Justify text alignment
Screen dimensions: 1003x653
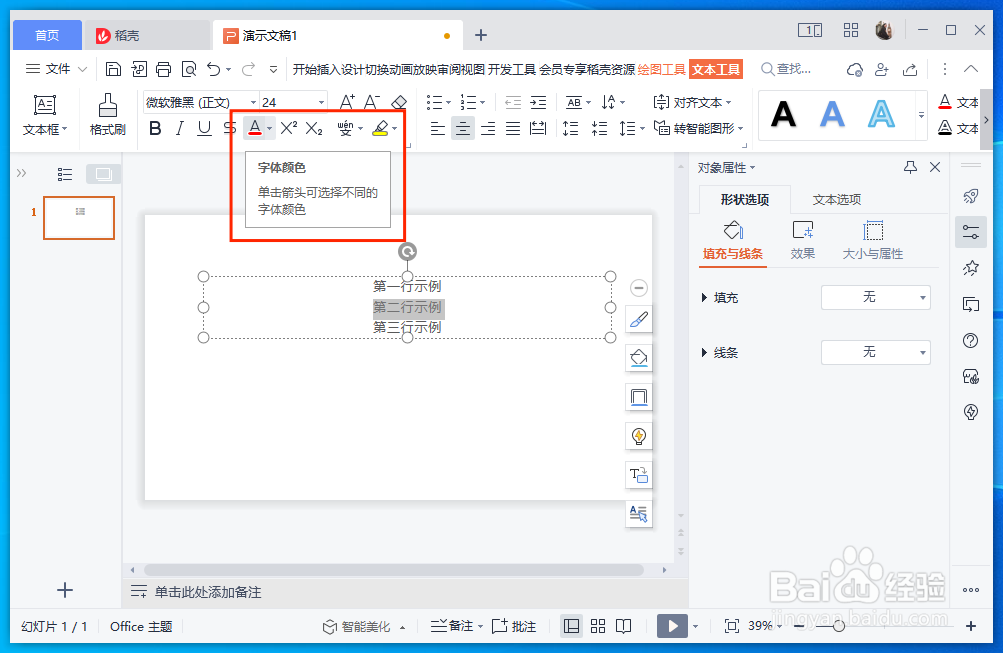pyautogui.click(x=513, y=129)
